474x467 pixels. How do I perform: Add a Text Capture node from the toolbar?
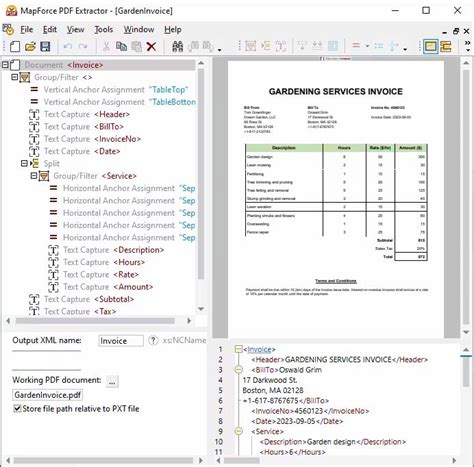pyautogui.click(x=281, y=46)
